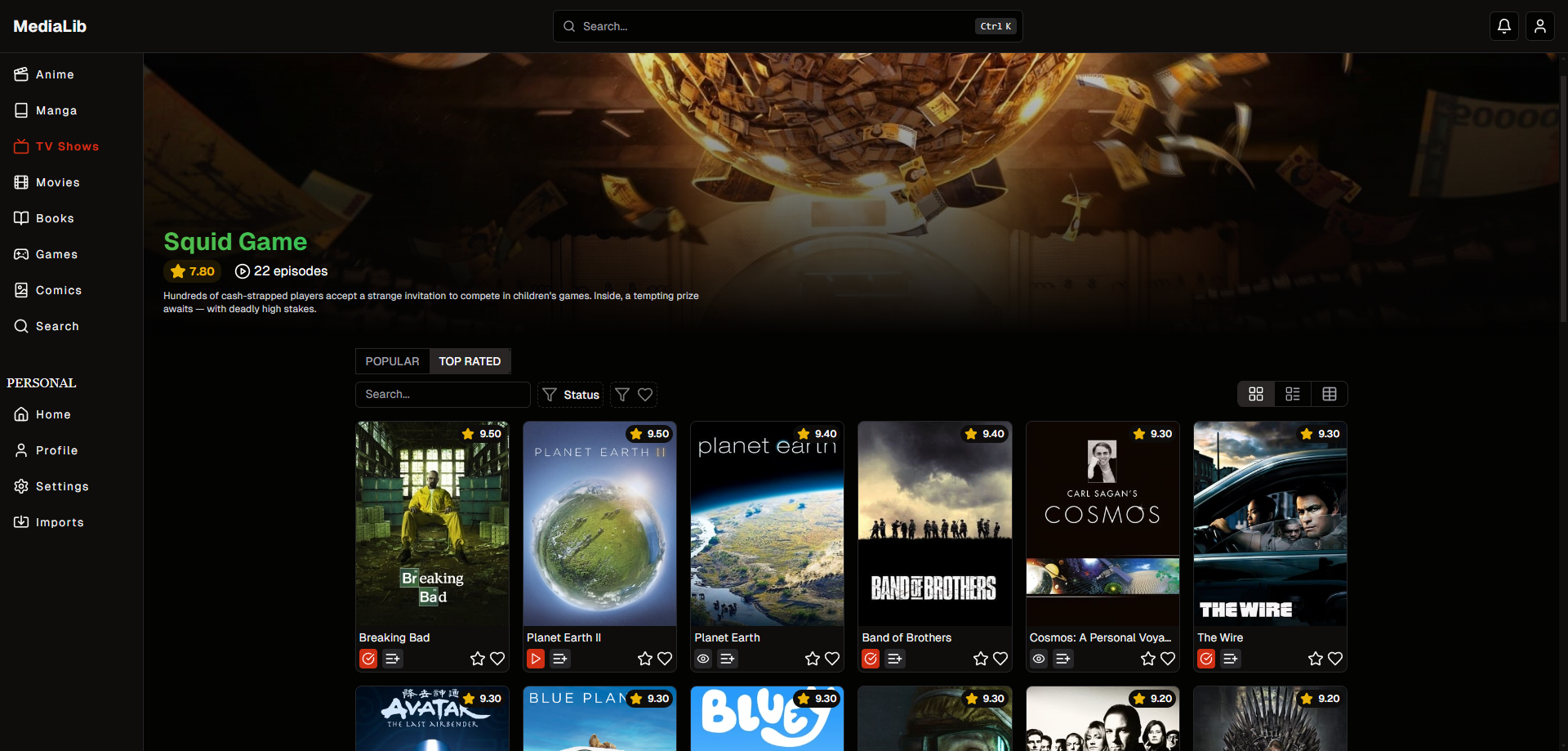Favorite The Wire with the heart
1568x751 pixels.
(x=1335, y=659)
